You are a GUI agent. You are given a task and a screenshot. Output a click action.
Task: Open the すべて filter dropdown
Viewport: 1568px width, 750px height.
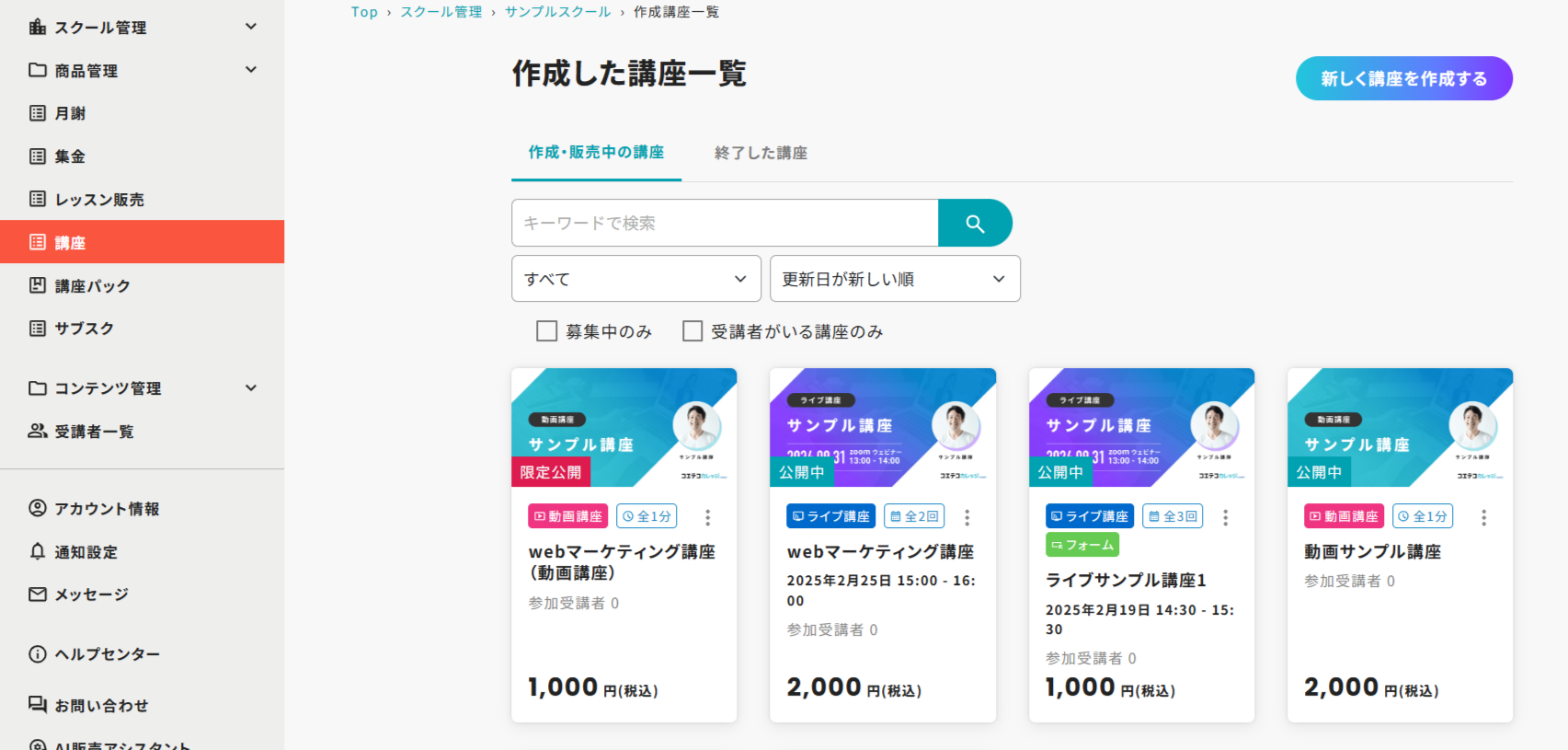(x=635, y=279)
